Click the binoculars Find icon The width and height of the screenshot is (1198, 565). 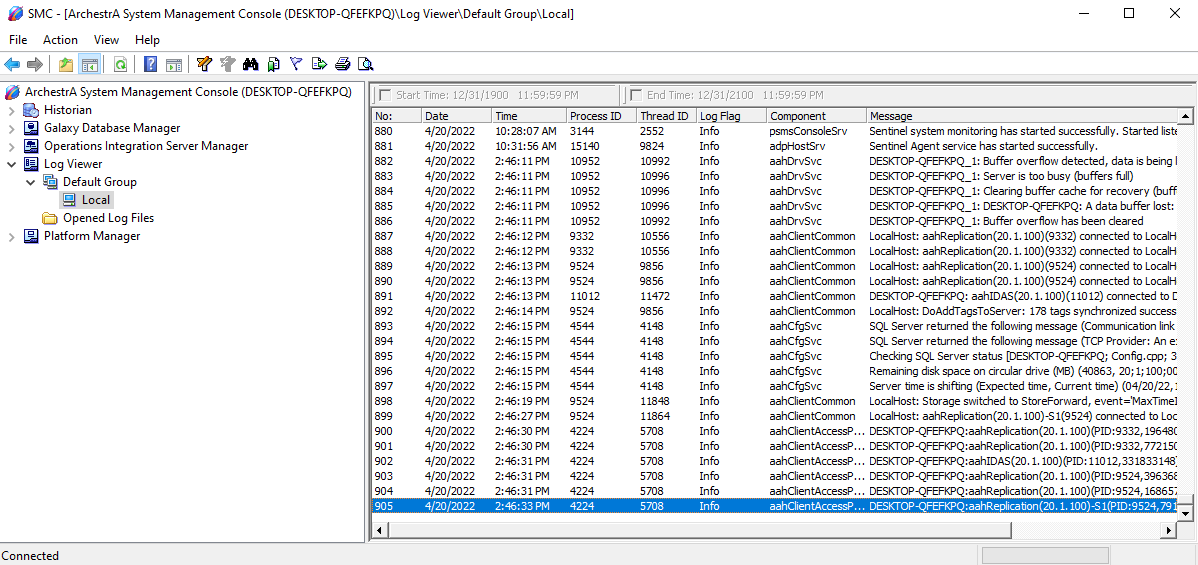(250, 64)
